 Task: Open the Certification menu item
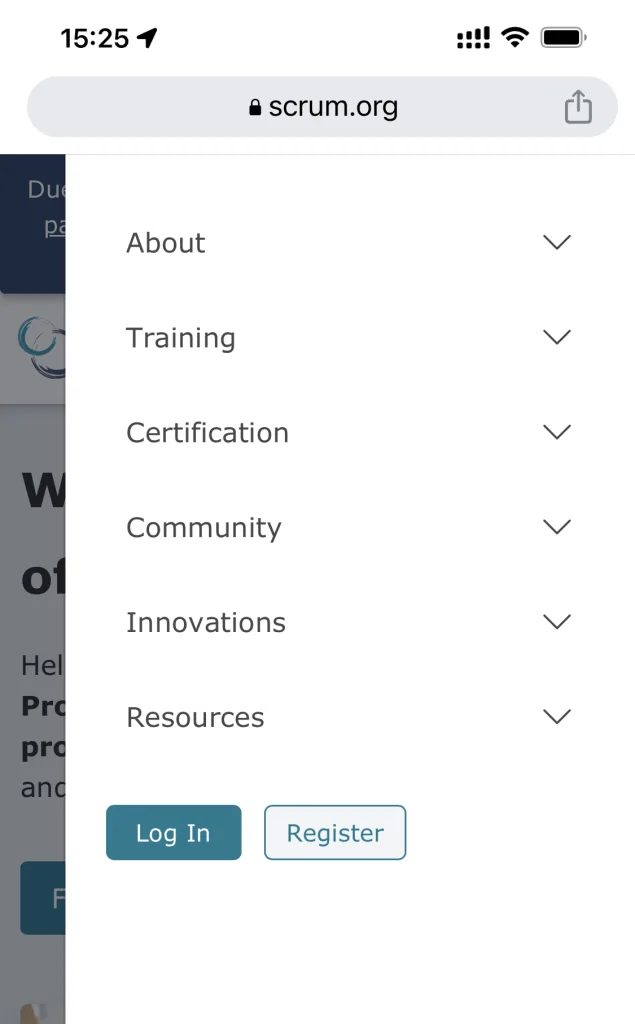point(207,432)
